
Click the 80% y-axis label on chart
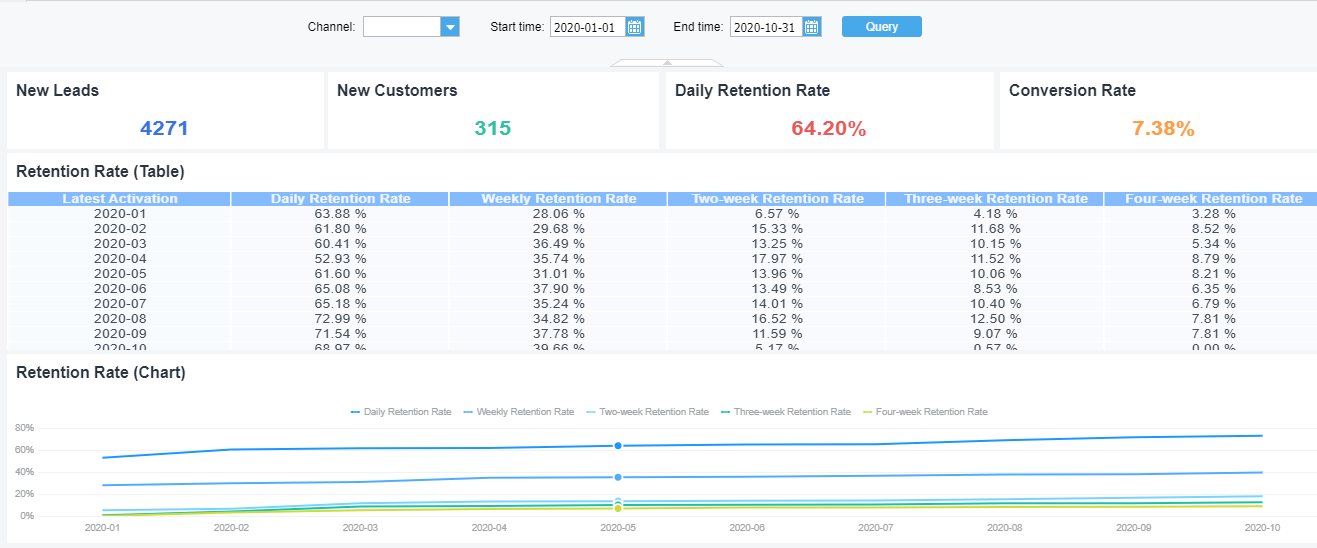pyautogui.click(x=24, y=428)
